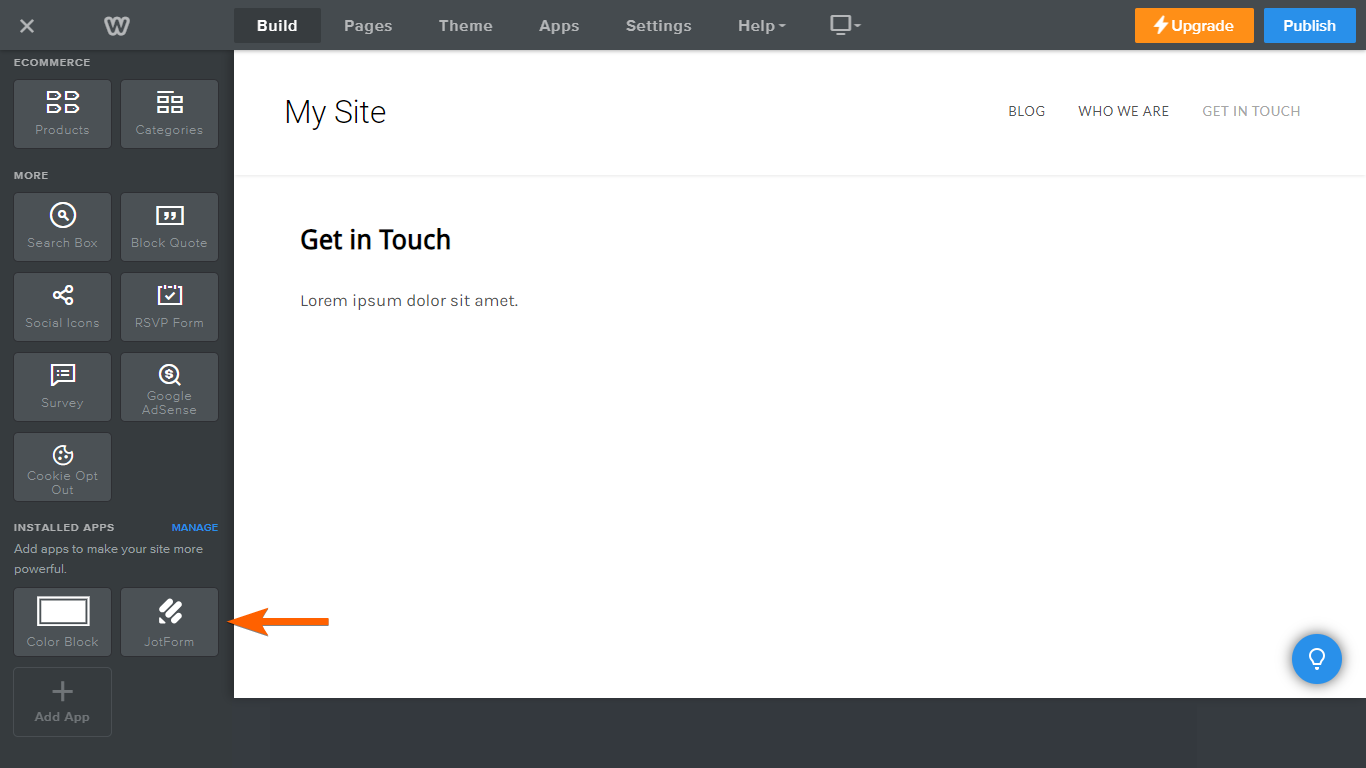
Task: Open the Manage installed apps link
Action: pos(194,528)
